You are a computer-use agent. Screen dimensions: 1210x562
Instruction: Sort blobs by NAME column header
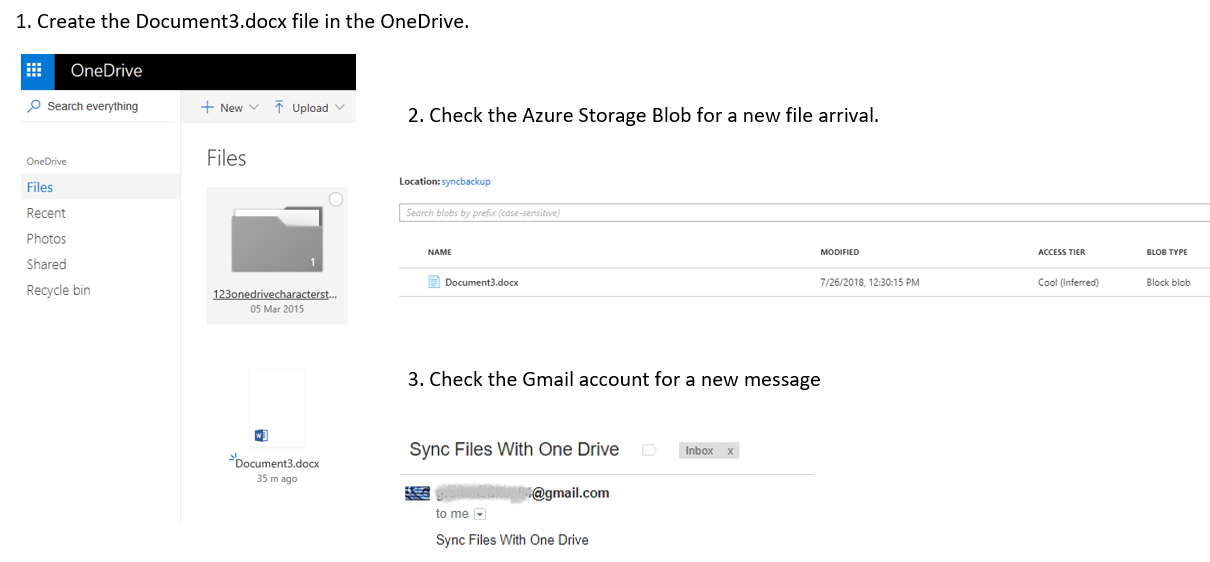point(440,252)
